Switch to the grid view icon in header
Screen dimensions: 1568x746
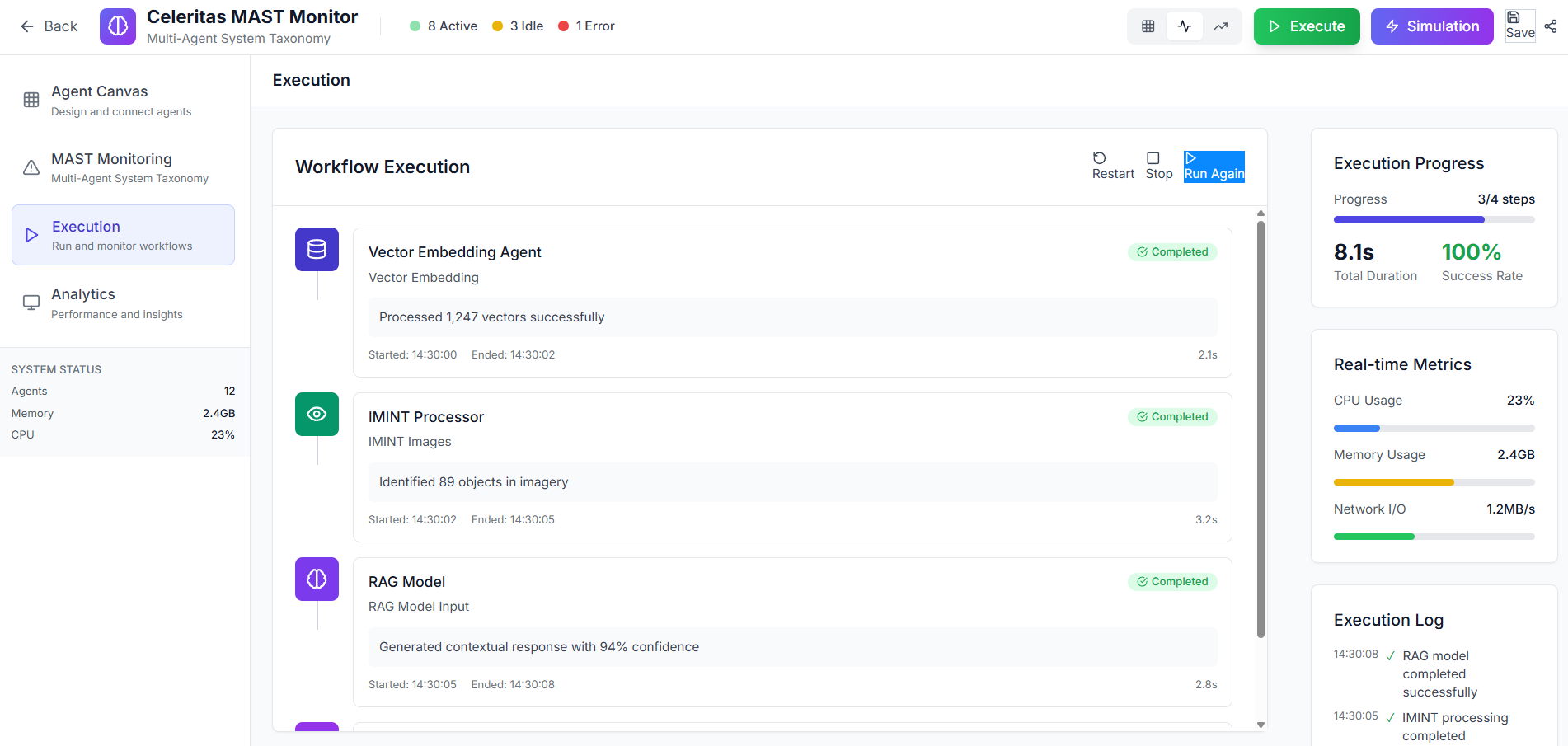pyautogui.click(x=1148, y=26)
